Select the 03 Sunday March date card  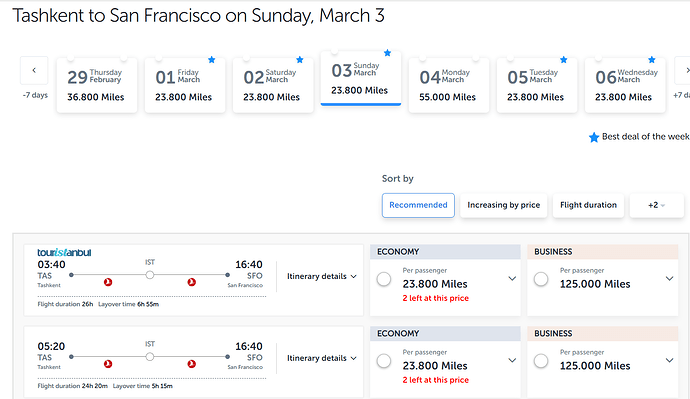click(x=361, y=79)
